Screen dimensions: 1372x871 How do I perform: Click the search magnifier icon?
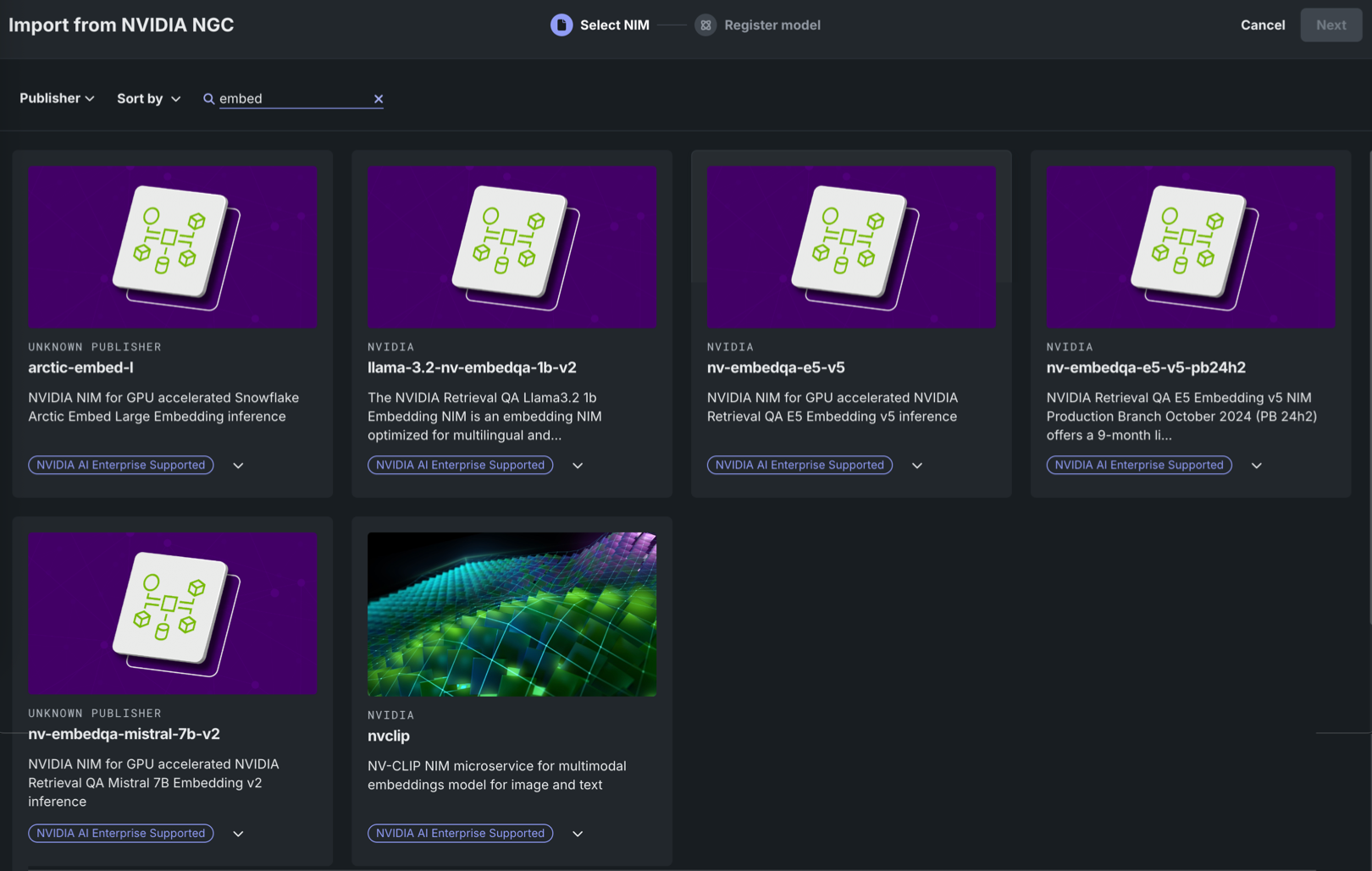pos(208,99)
